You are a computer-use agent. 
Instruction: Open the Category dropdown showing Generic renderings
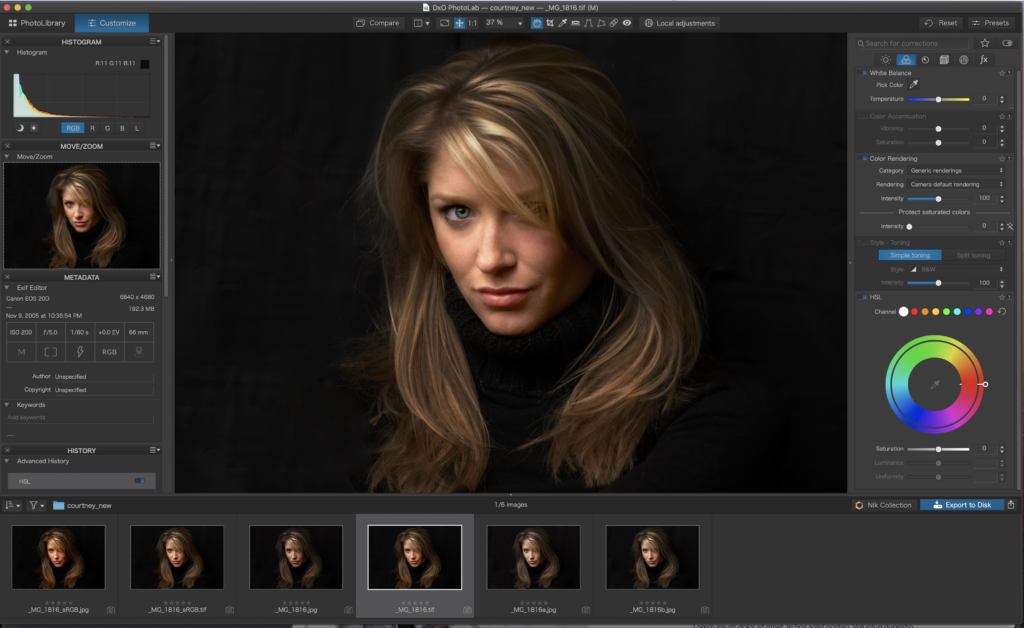956,171
